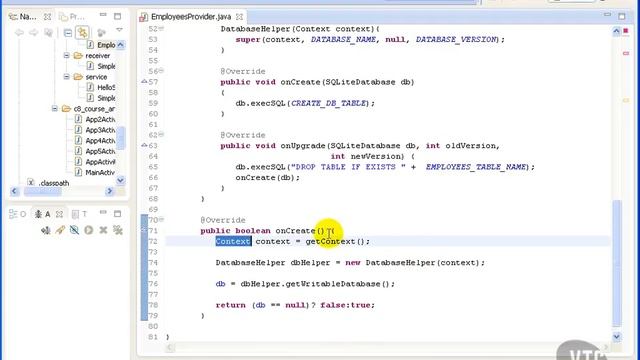Switch to the Project Explorer tab
The width and height of the screenshot is (640, 360).
[x=72, y=17]
